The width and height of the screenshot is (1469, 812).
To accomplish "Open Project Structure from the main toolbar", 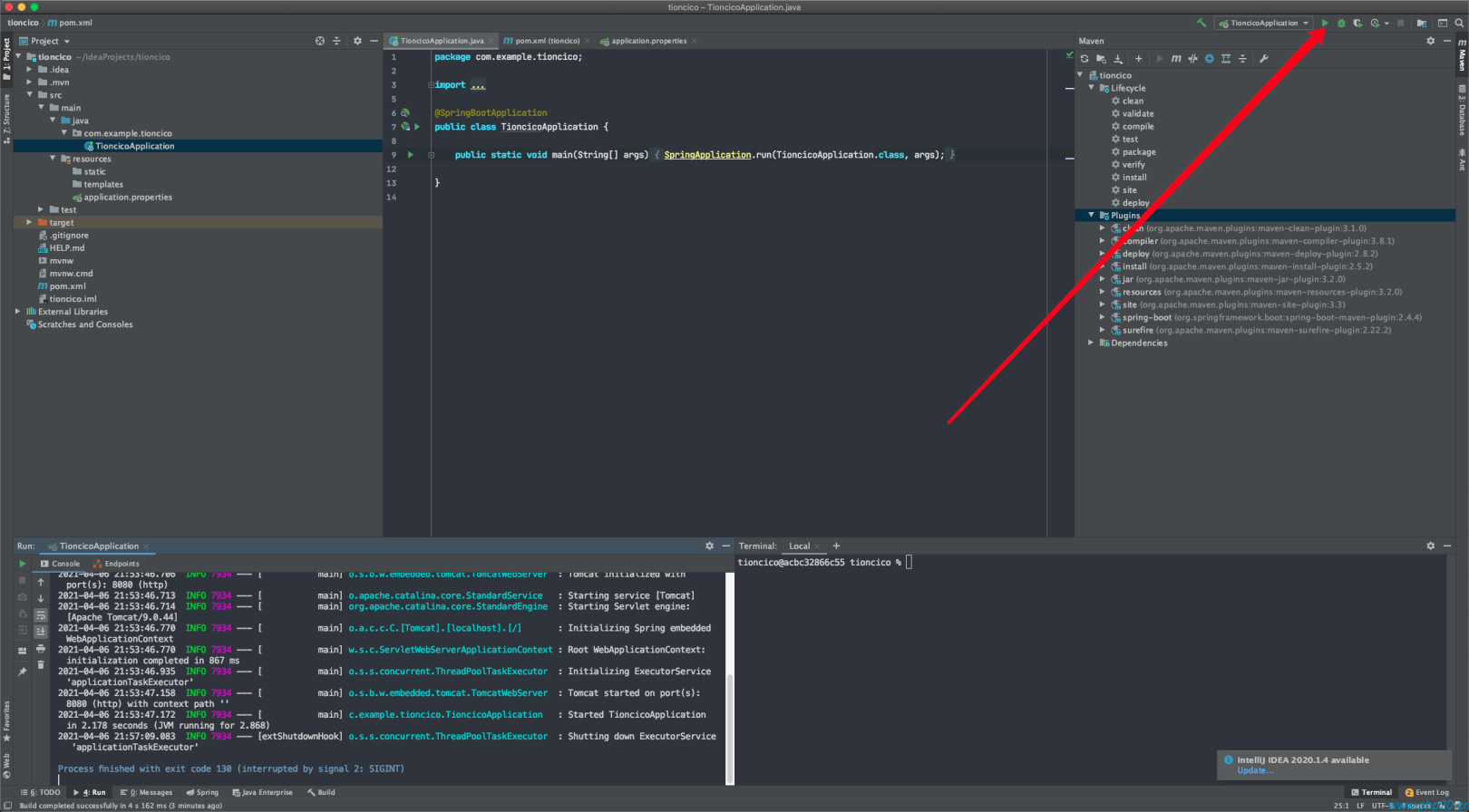I will tap(1422, 23).
